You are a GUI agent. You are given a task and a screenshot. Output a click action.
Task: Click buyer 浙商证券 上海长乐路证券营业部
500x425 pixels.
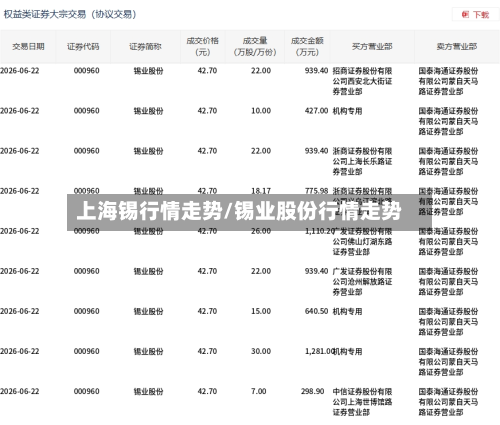pos(362,161)
